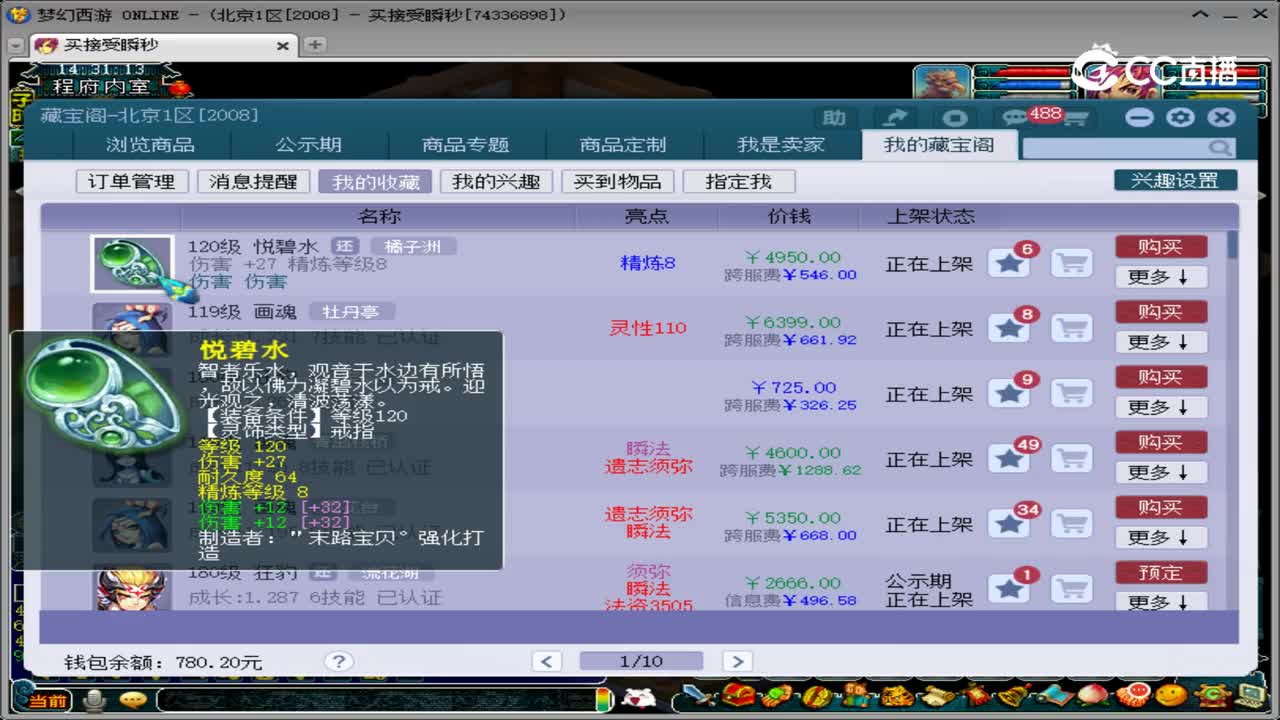Add 悦碧水 ¥4950 item to cart
Screen dimensions: 1280x720
(x=1072, y=264)
